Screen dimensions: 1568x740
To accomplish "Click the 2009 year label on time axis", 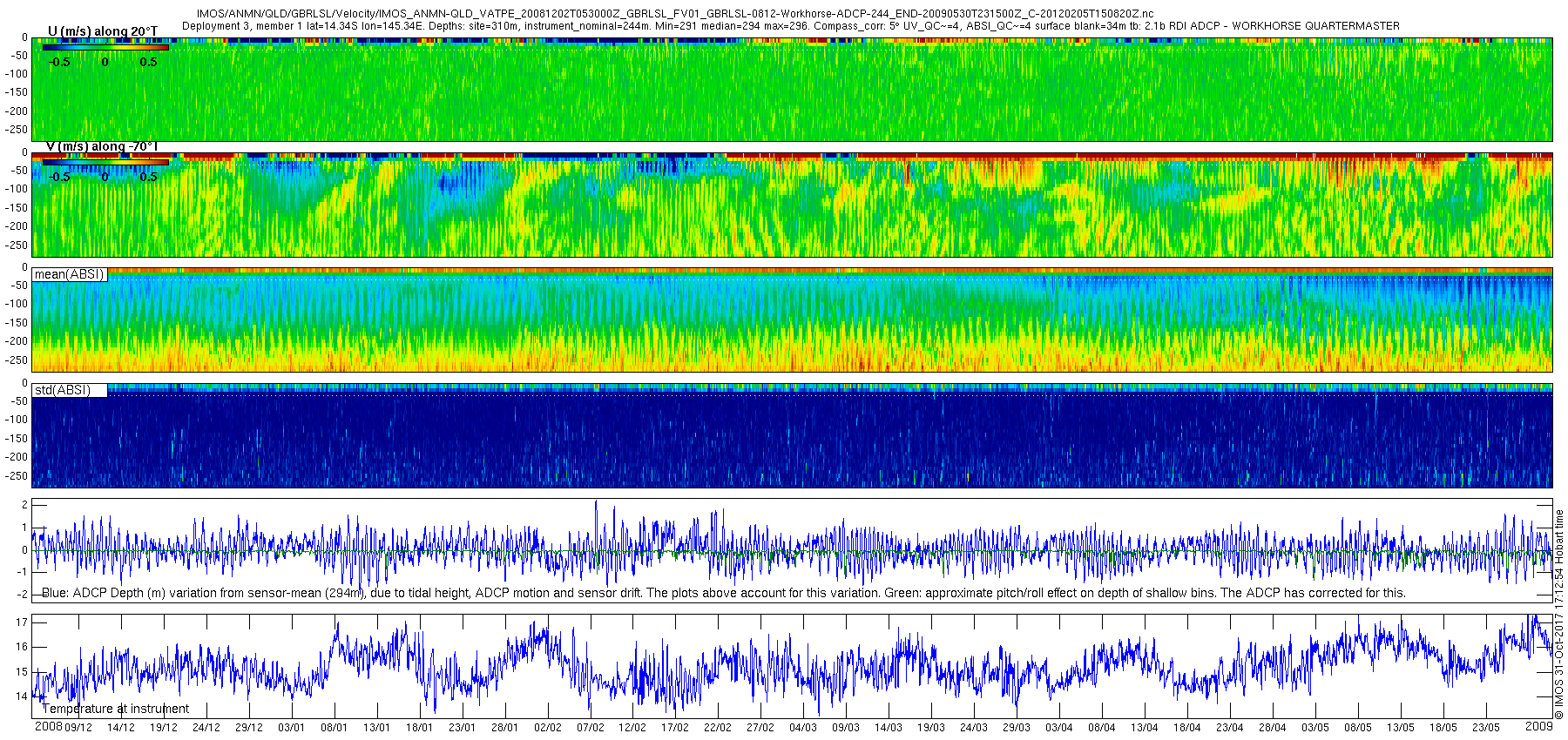I will 1538,726.
